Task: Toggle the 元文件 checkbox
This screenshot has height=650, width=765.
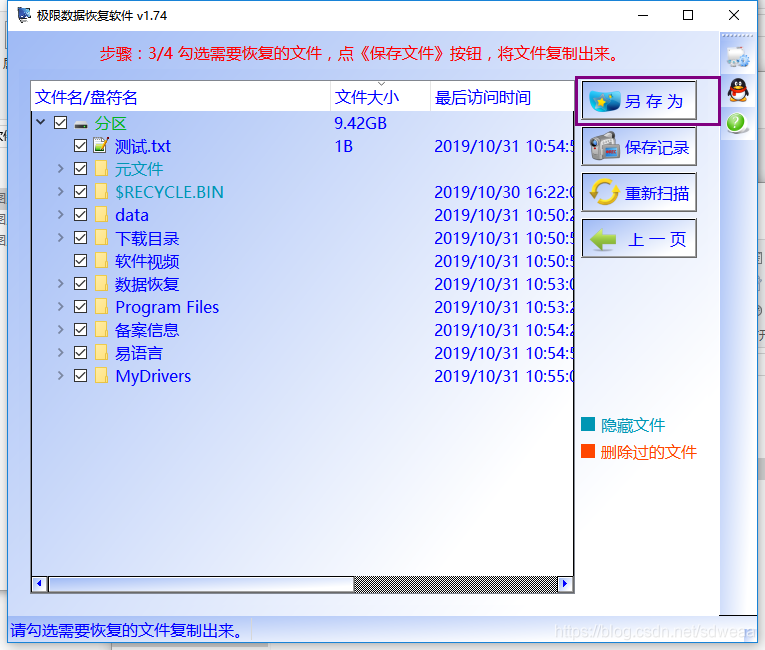Action: tap(81, 168)
